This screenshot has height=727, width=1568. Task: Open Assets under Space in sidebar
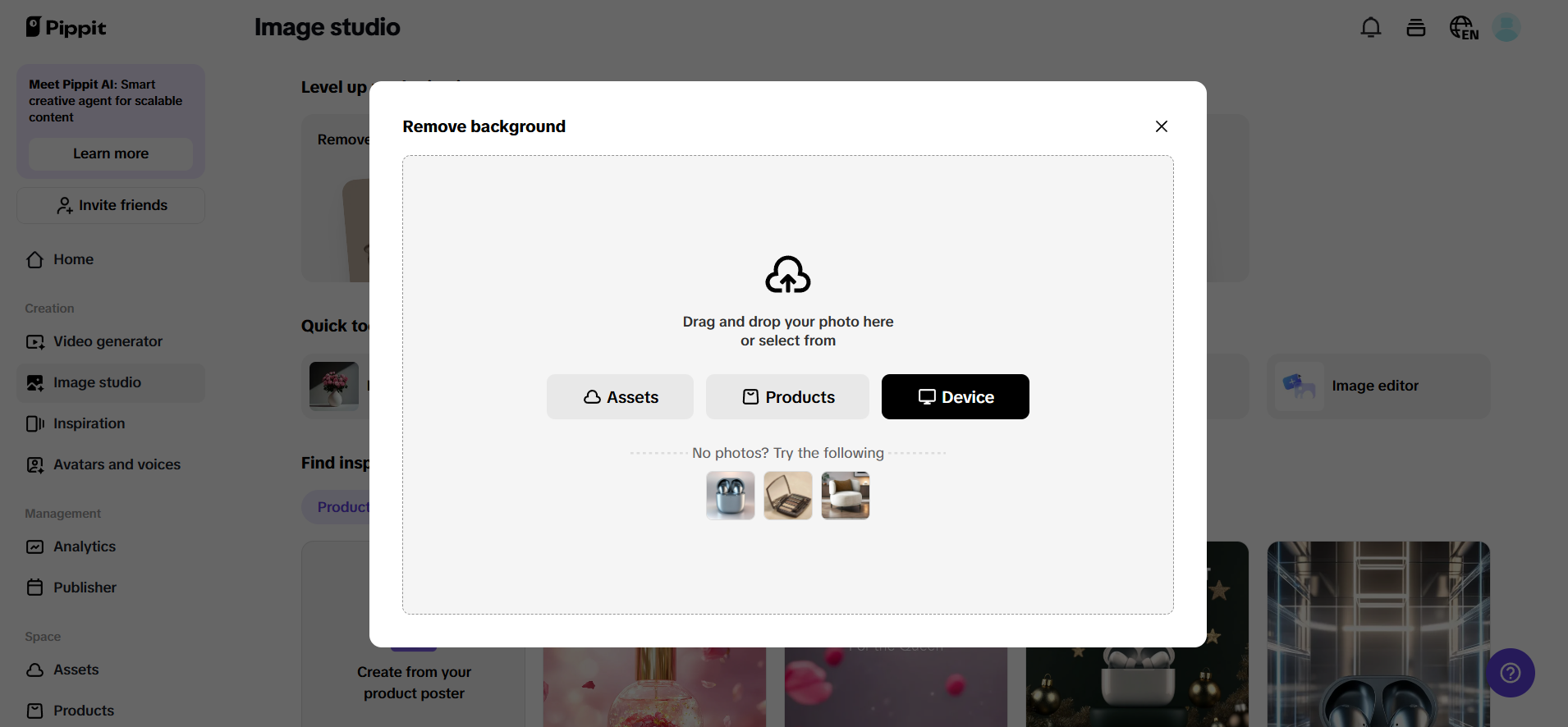[111, 670]
